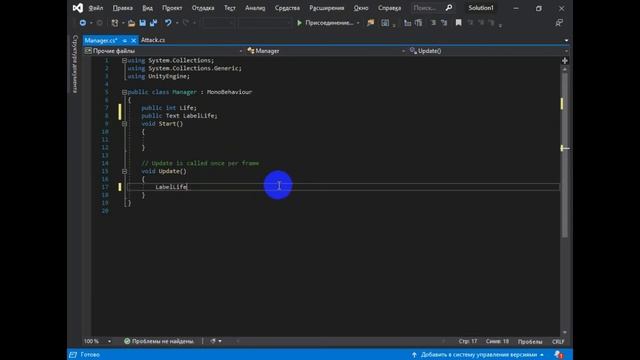Click the vertical scrollbar thumb
Viewport: 640px width, 360px height.
pos(565,155)
